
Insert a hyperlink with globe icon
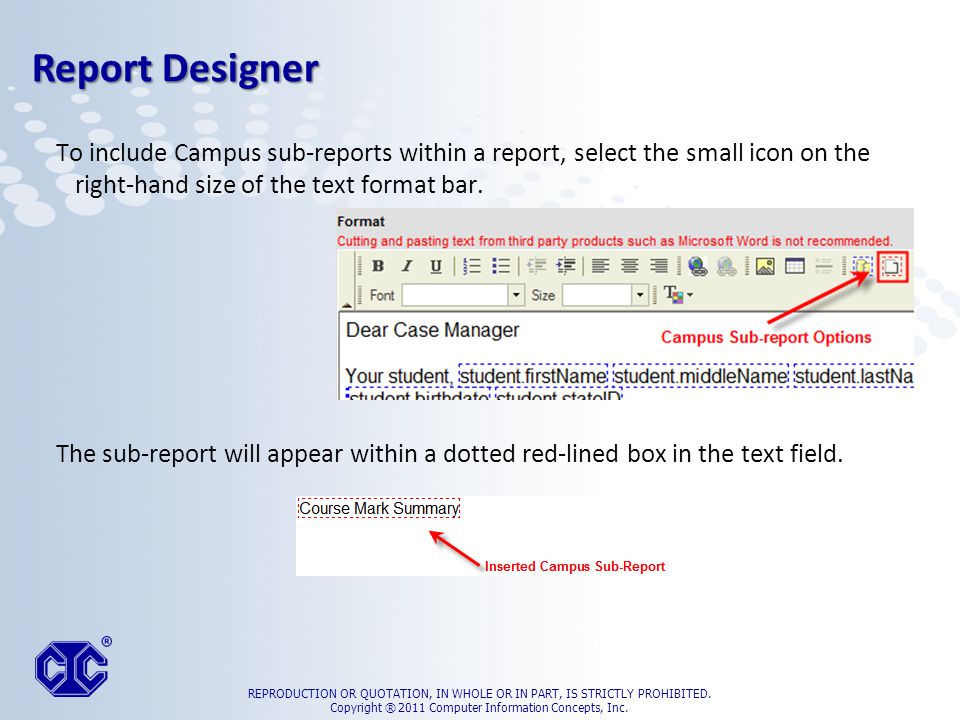pos(697,266)
